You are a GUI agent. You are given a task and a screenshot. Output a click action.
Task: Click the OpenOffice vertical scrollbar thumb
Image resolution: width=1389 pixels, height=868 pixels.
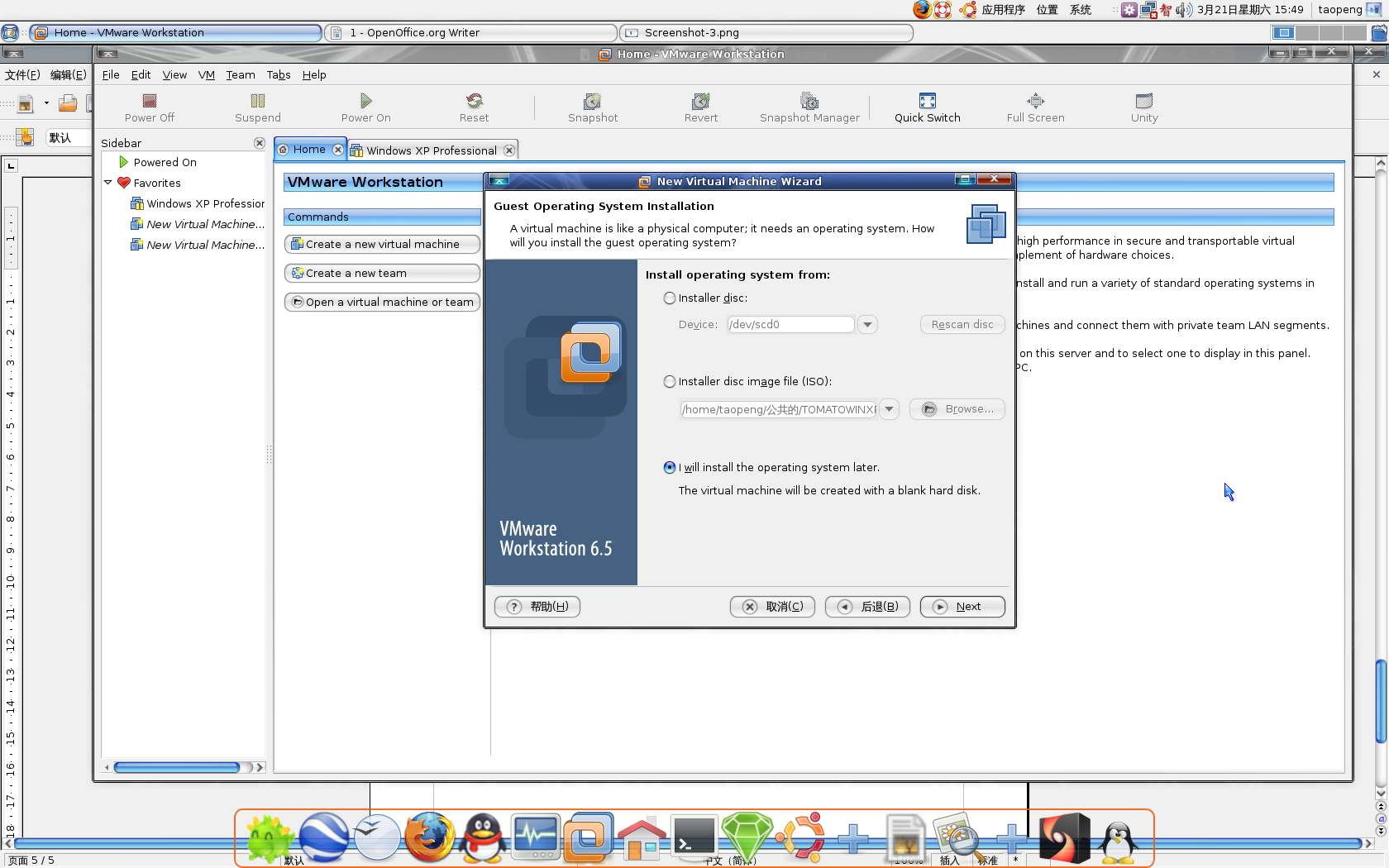[1381, 701]
